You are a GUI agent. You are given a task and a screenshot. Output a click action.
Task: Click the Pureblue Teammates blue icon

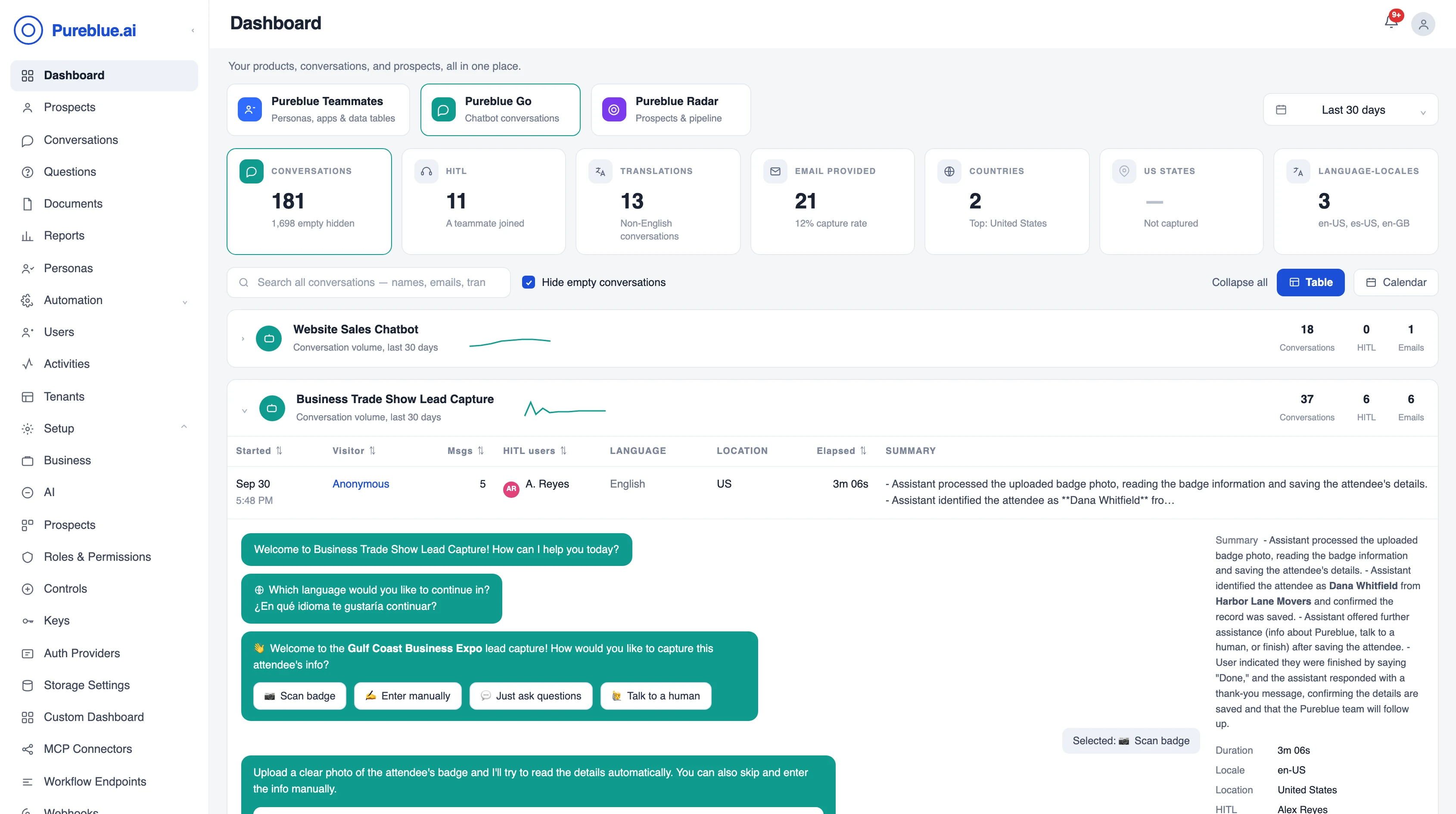pyautogui.click(x=250, y=110)
